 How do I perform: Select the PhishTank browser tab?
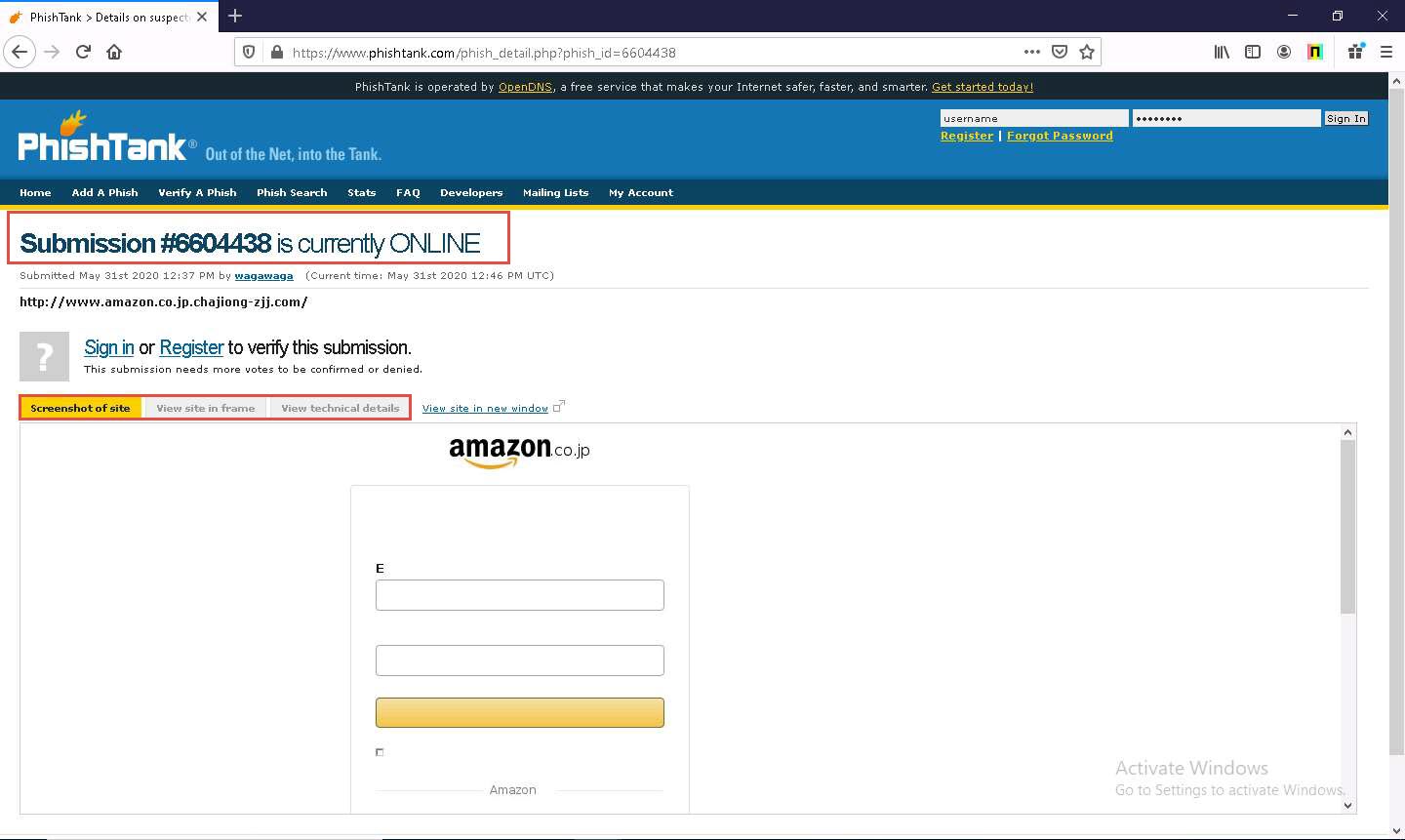tap(107, 17)
